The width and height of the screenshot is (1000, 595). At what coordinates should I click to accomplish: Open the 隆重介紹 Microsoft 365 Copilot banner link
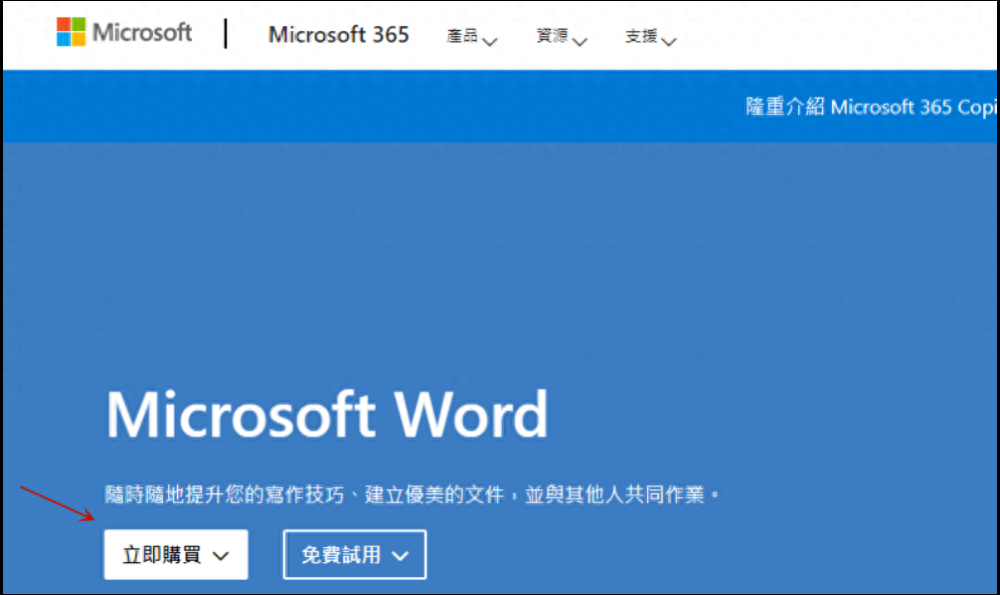tap(871, 107)
